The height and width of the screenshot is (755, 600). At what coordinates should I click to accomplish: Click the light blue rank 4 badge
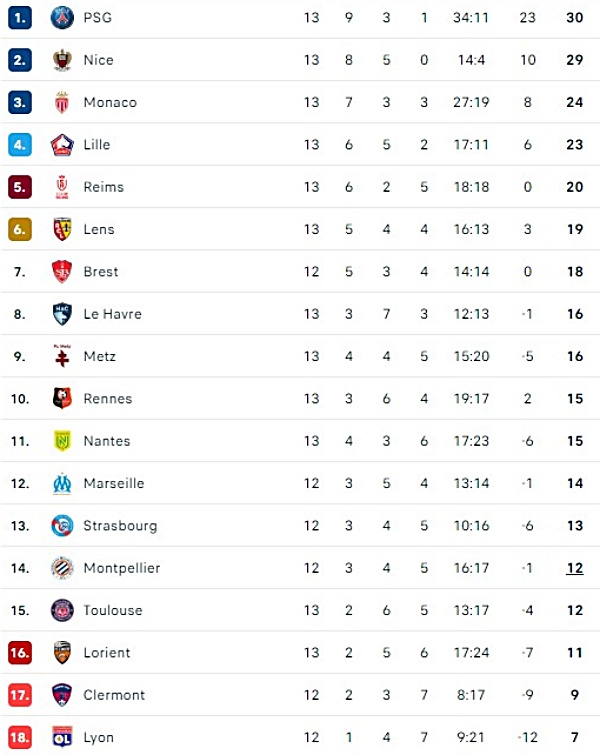tap(20, 145)
